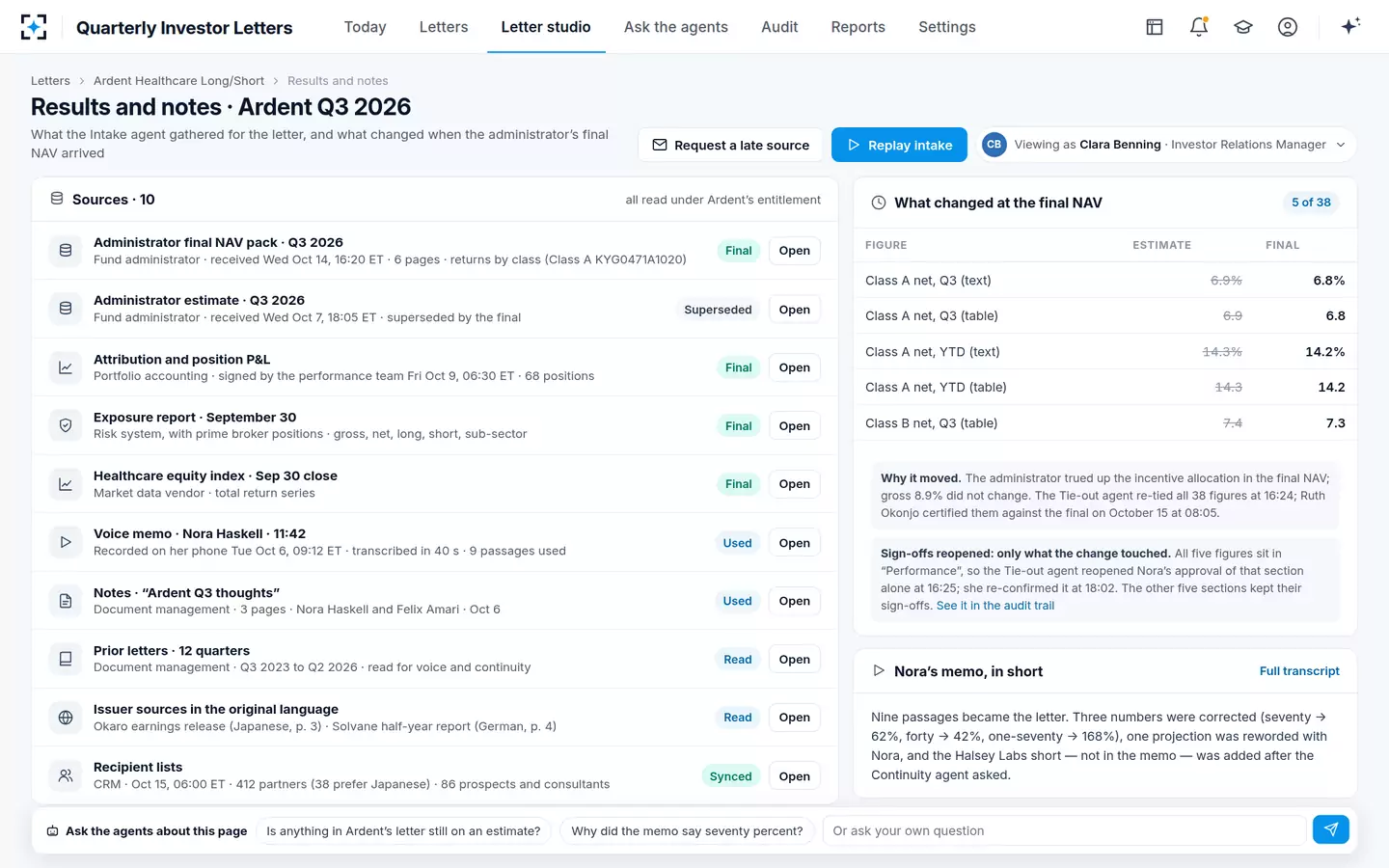Send the question with the paper plane button

(x=1331, y=830)
